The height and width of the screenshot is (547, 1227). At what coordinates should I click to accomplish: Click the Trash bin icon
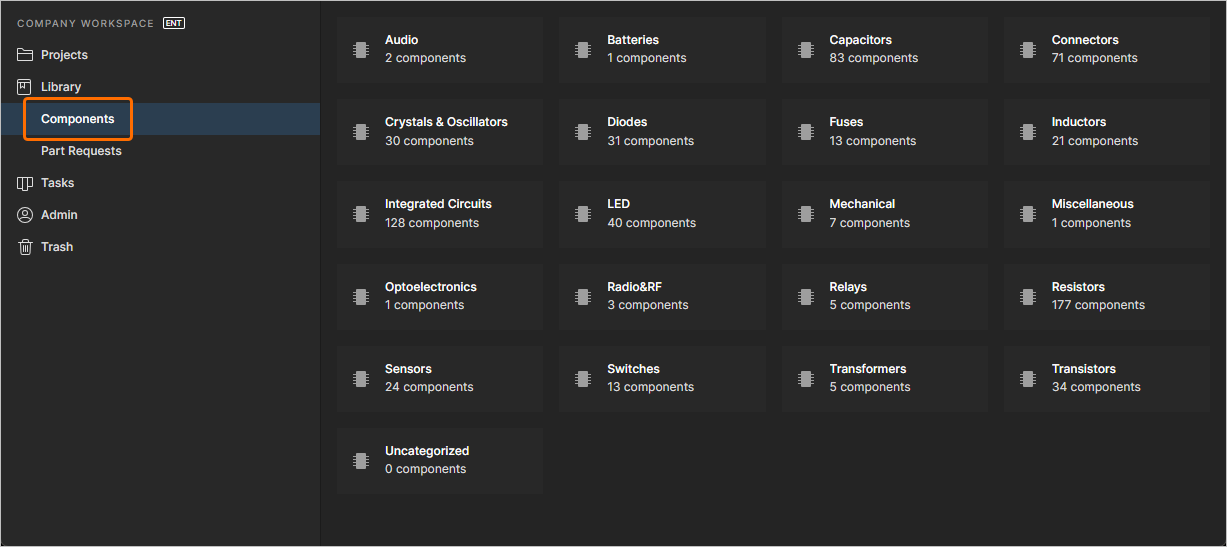[25, 247]
